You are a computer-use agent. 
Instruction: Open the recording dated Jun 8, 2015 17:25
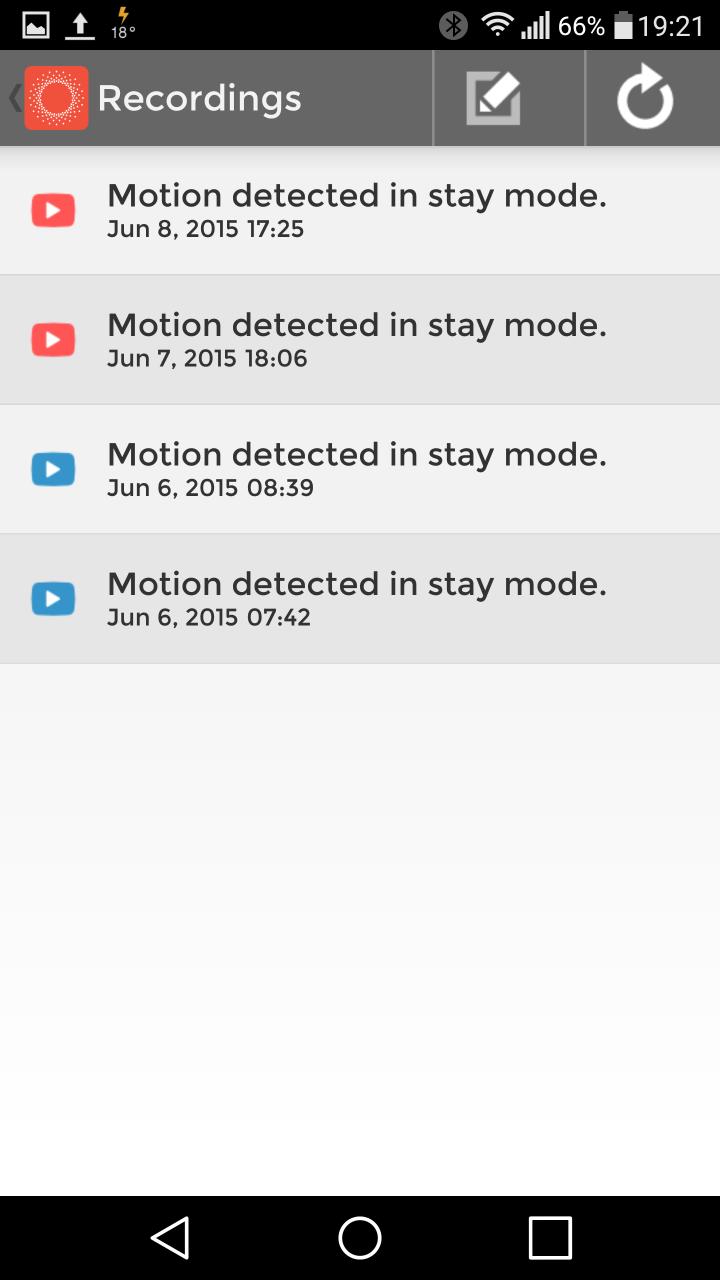(x=360, y=211)
